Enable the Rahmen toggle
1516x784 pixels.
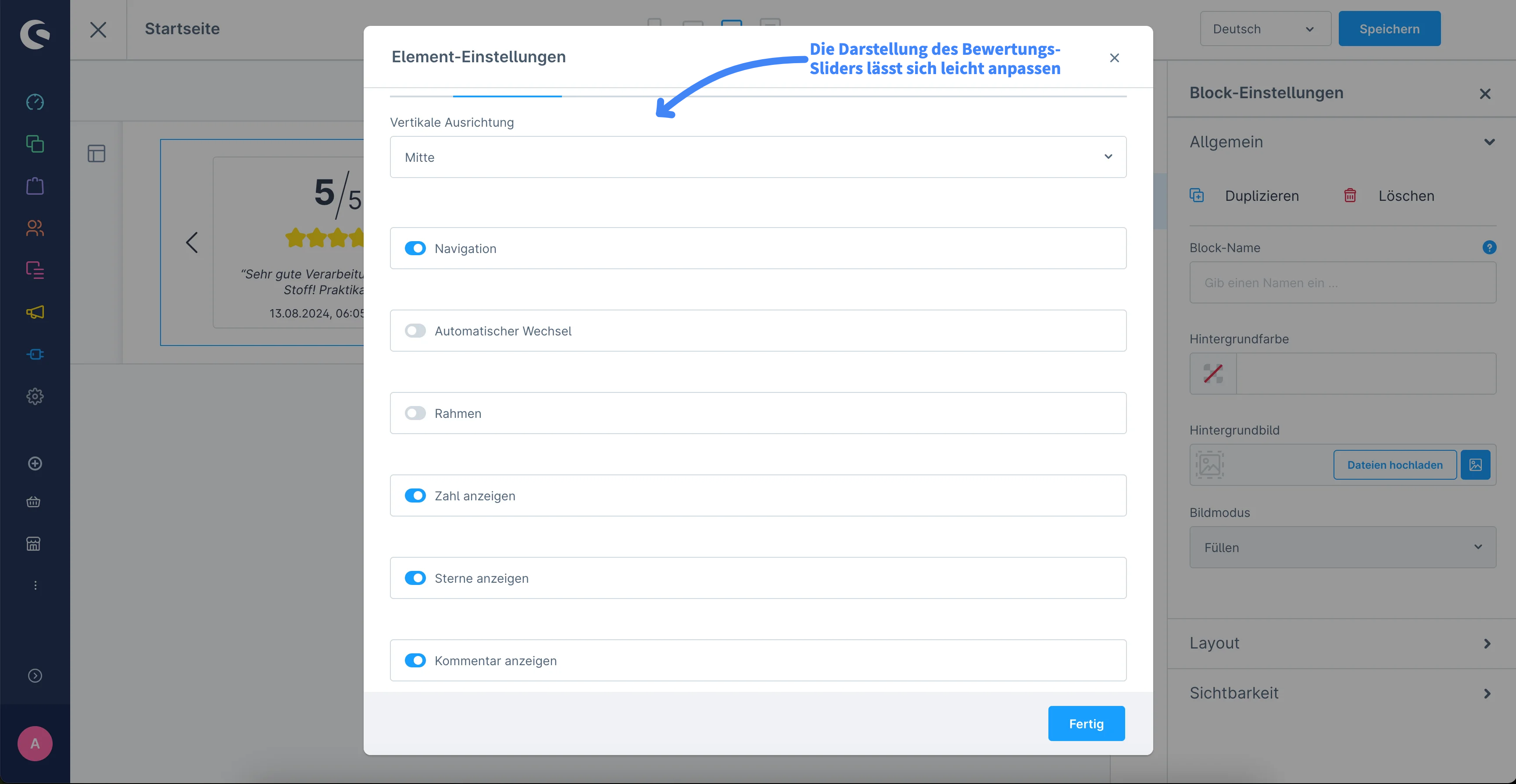click(x=415, y=413)
